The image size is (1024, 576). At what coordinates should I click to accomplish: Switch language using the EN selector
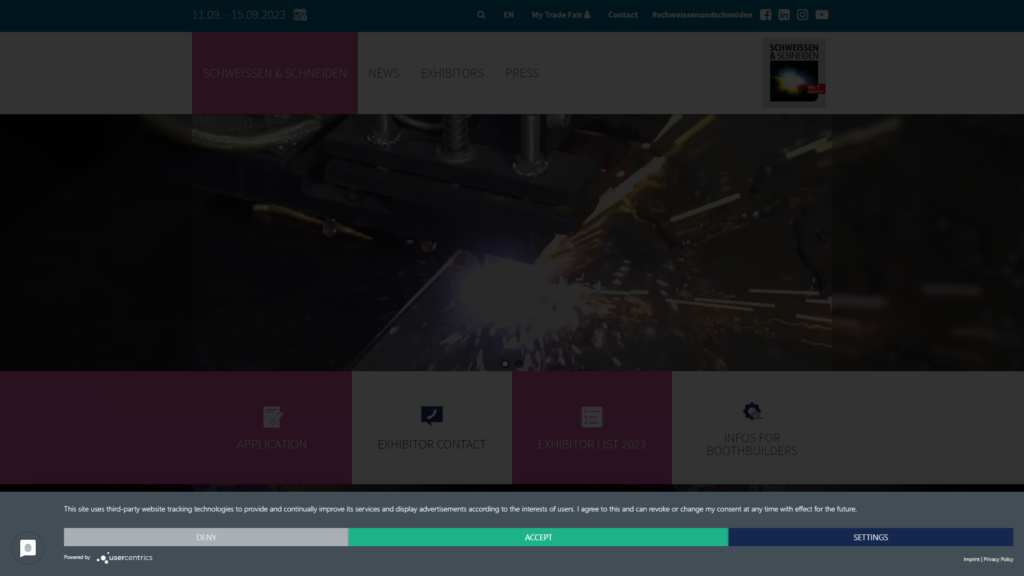tap(508, 15)
